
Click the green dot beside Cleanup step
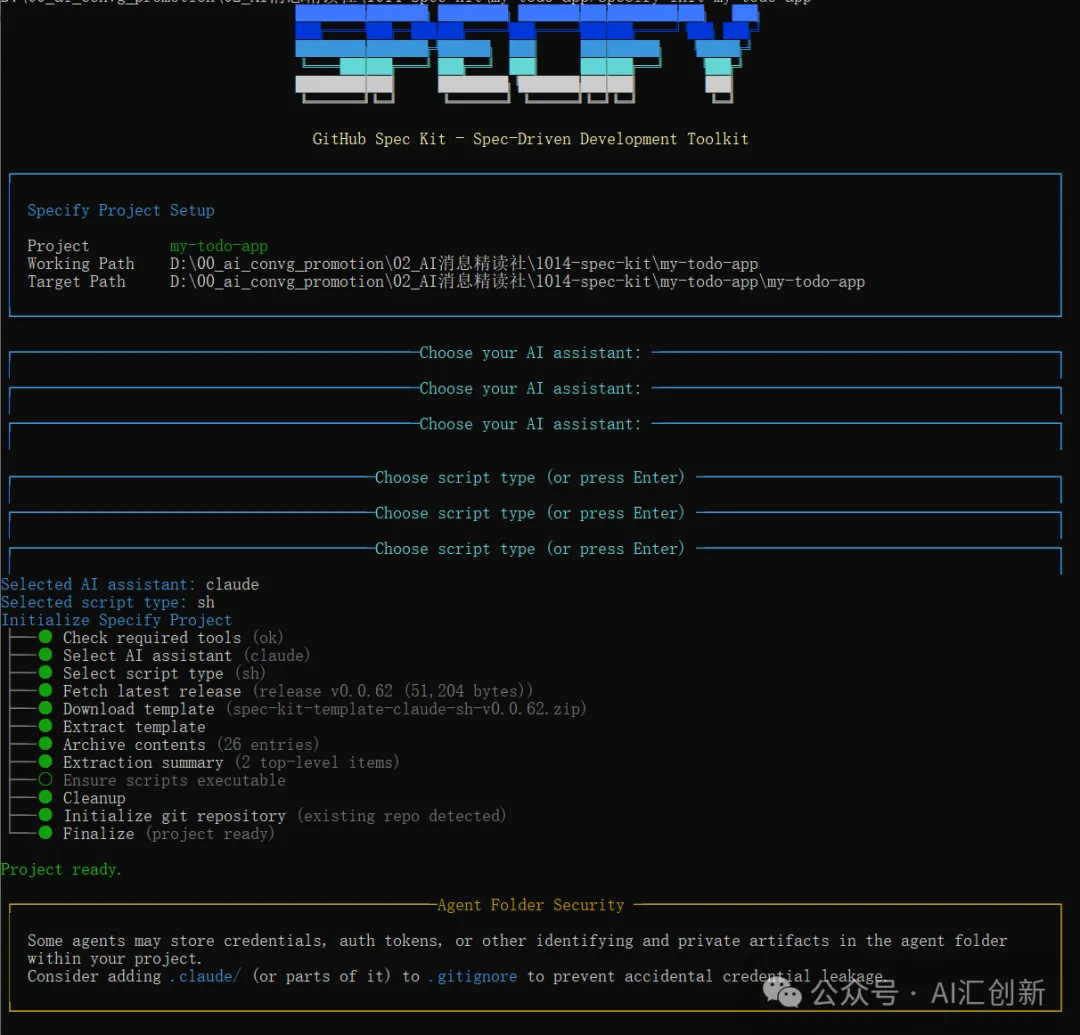click(45, 798)
